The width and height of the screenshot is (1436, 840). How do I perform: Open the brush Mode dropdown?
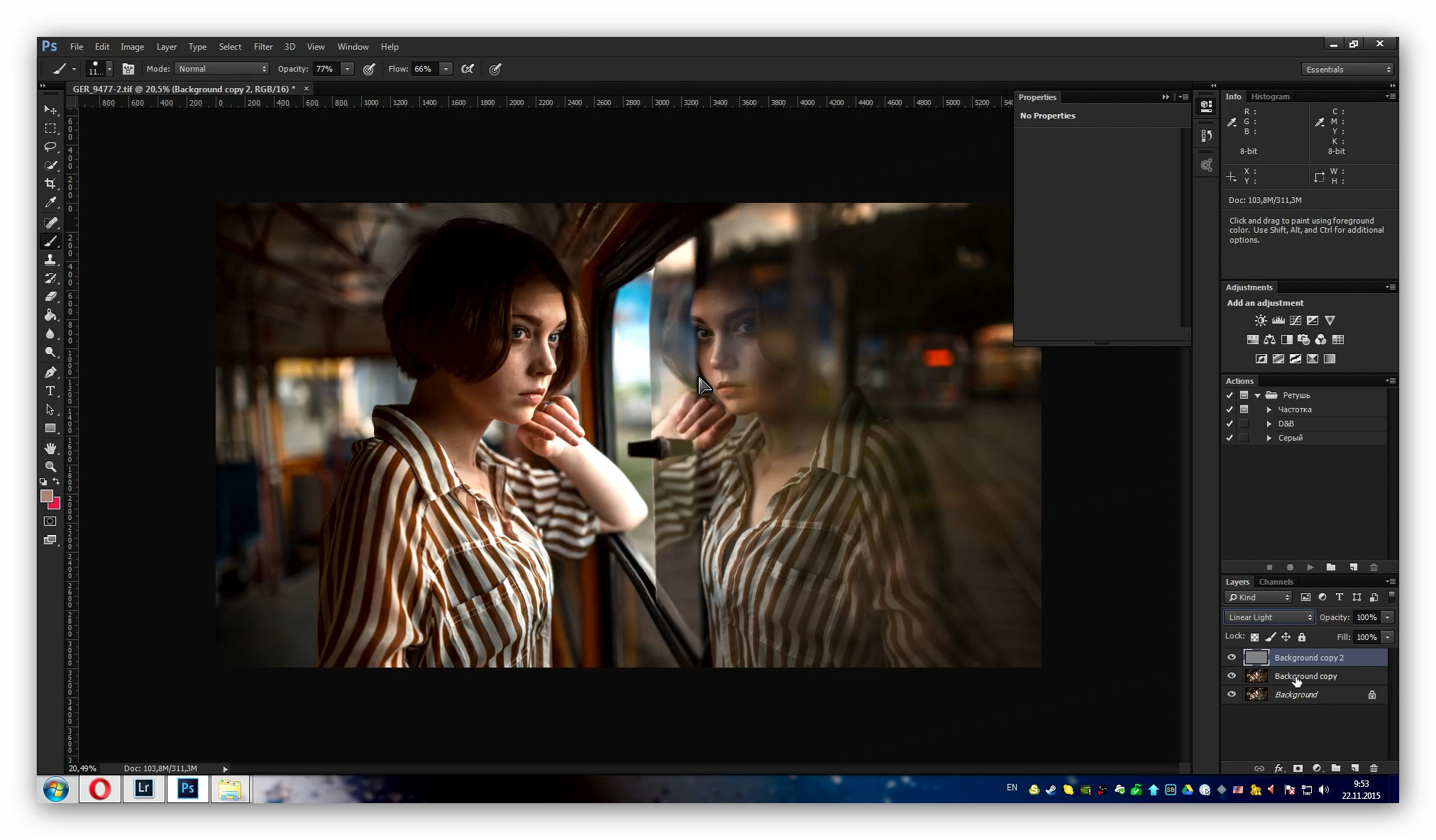pos(222,69)
